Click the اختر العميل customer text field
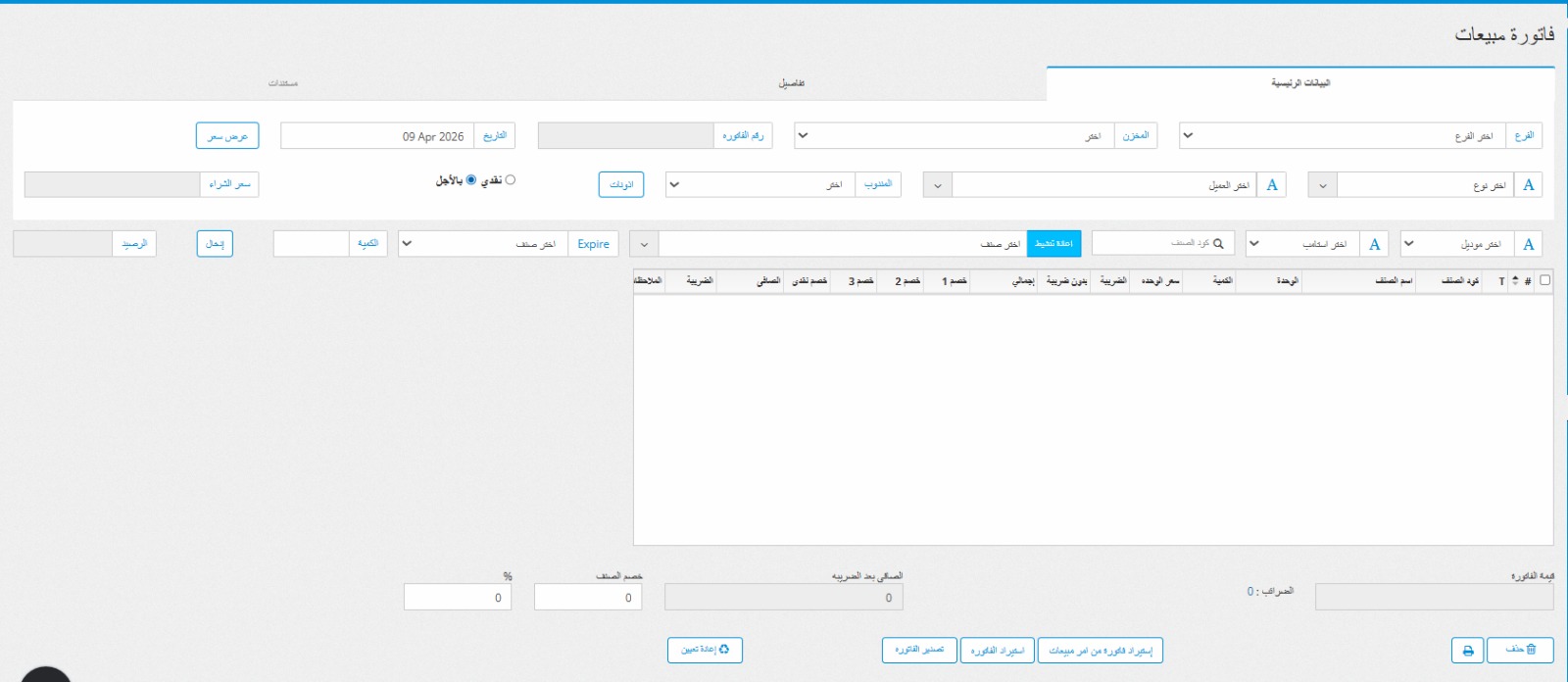Image resolution: width=1568 pixels, height=682 pixels. [1104, 184]
